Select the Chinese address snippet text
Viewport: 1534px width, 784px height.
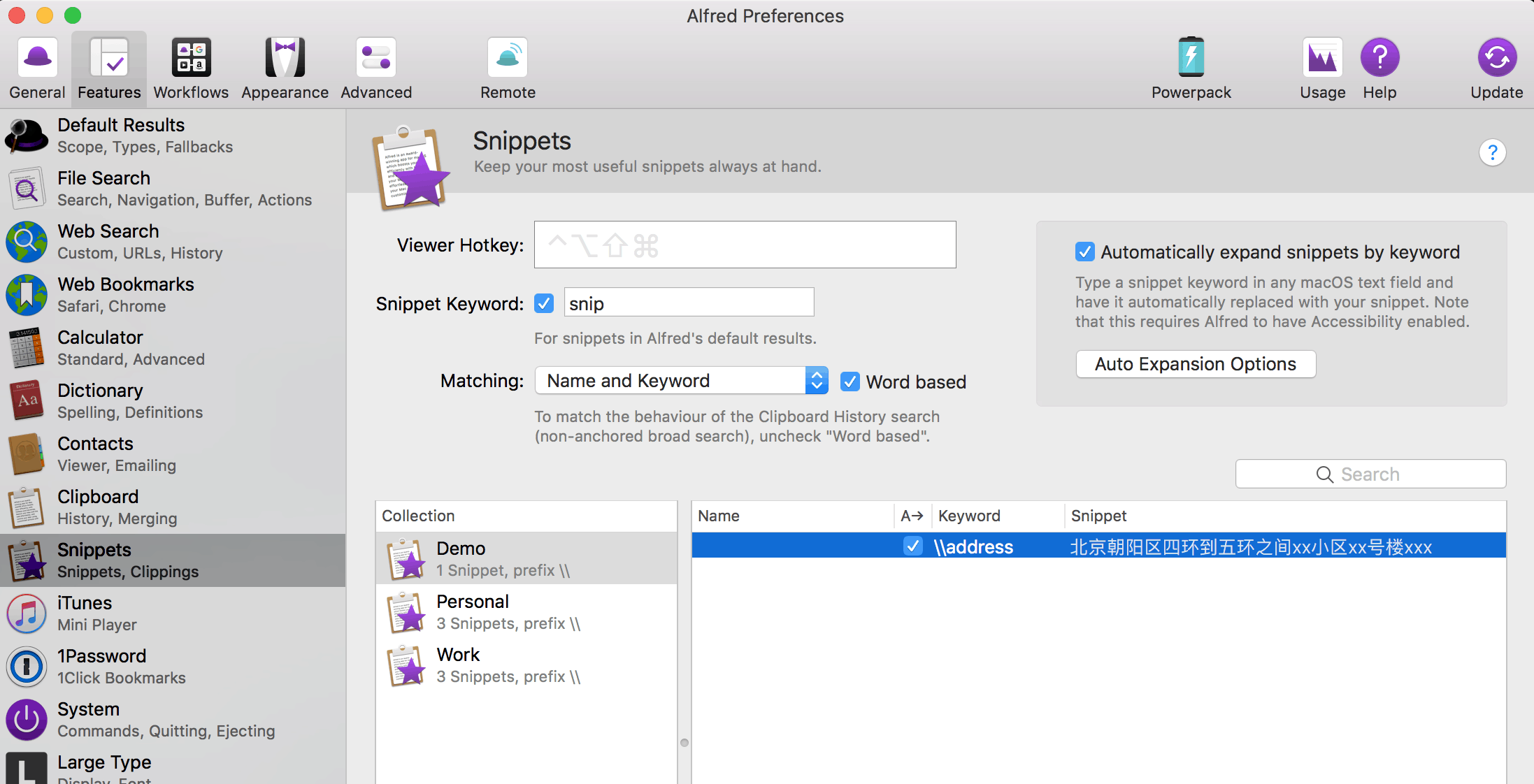pos(1251,546)
